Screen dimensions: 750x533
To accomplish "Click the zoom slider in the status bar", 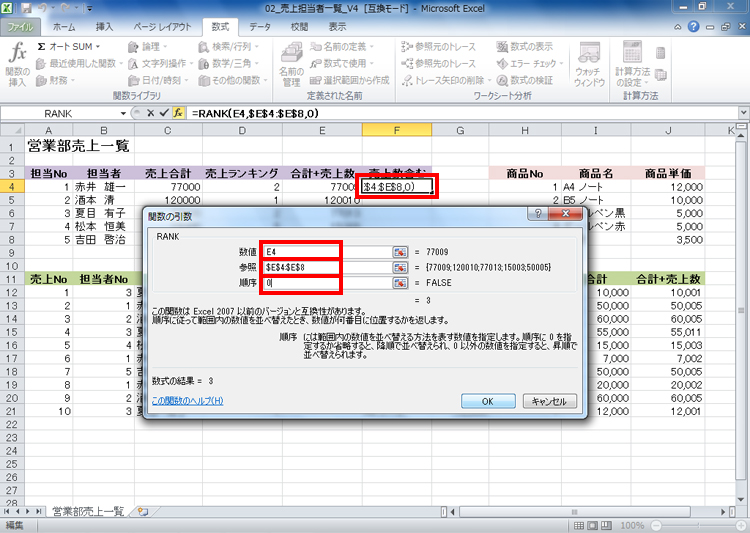I will coord(697,526).
